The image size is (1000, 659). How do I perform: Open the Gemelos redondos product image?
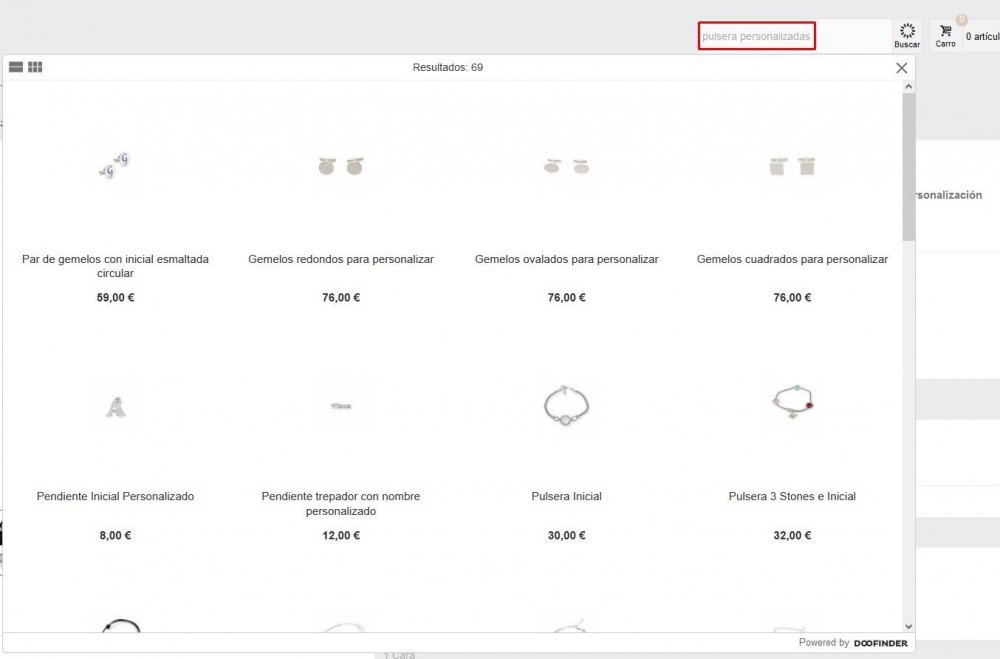pos(341,165)
